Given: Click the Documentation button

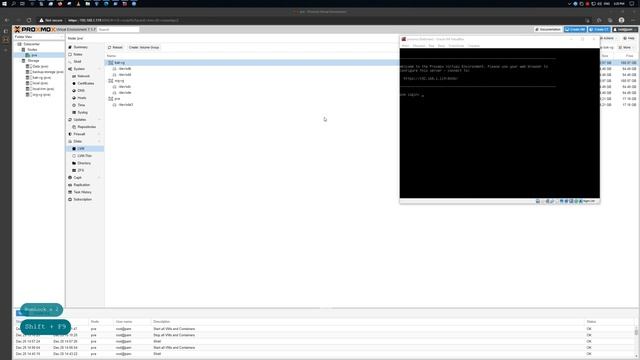Looking at the screenshot, I should pos(548,29).
